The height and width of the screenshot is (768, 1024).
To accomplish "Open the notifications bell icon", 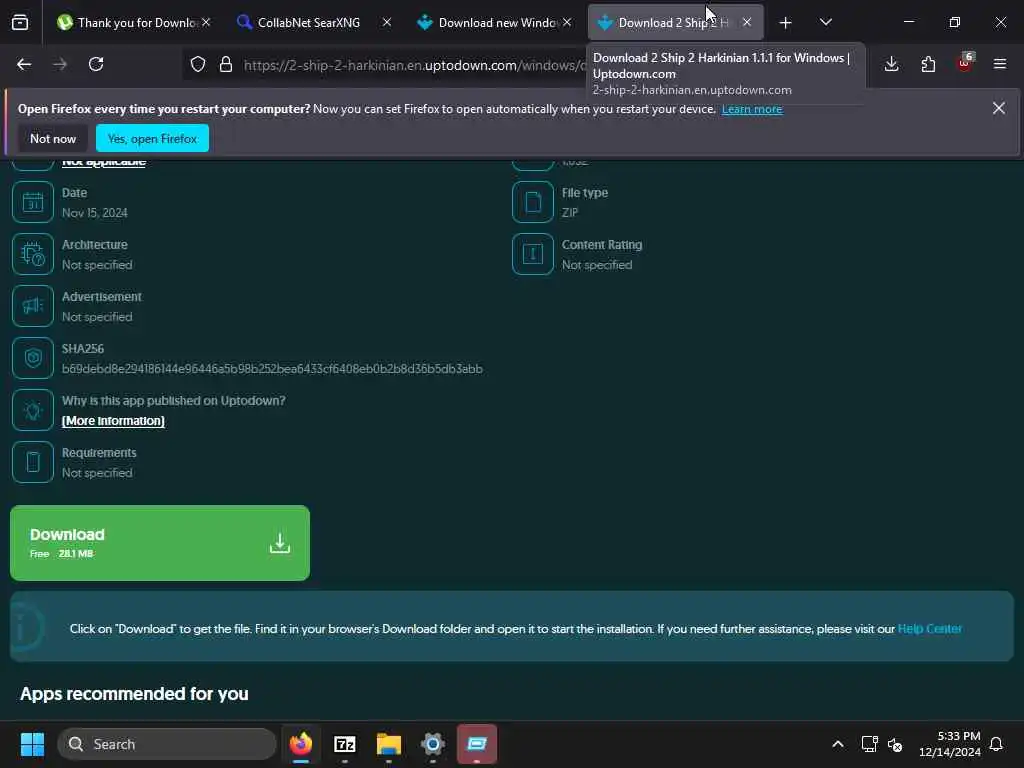I will (997, 744).
